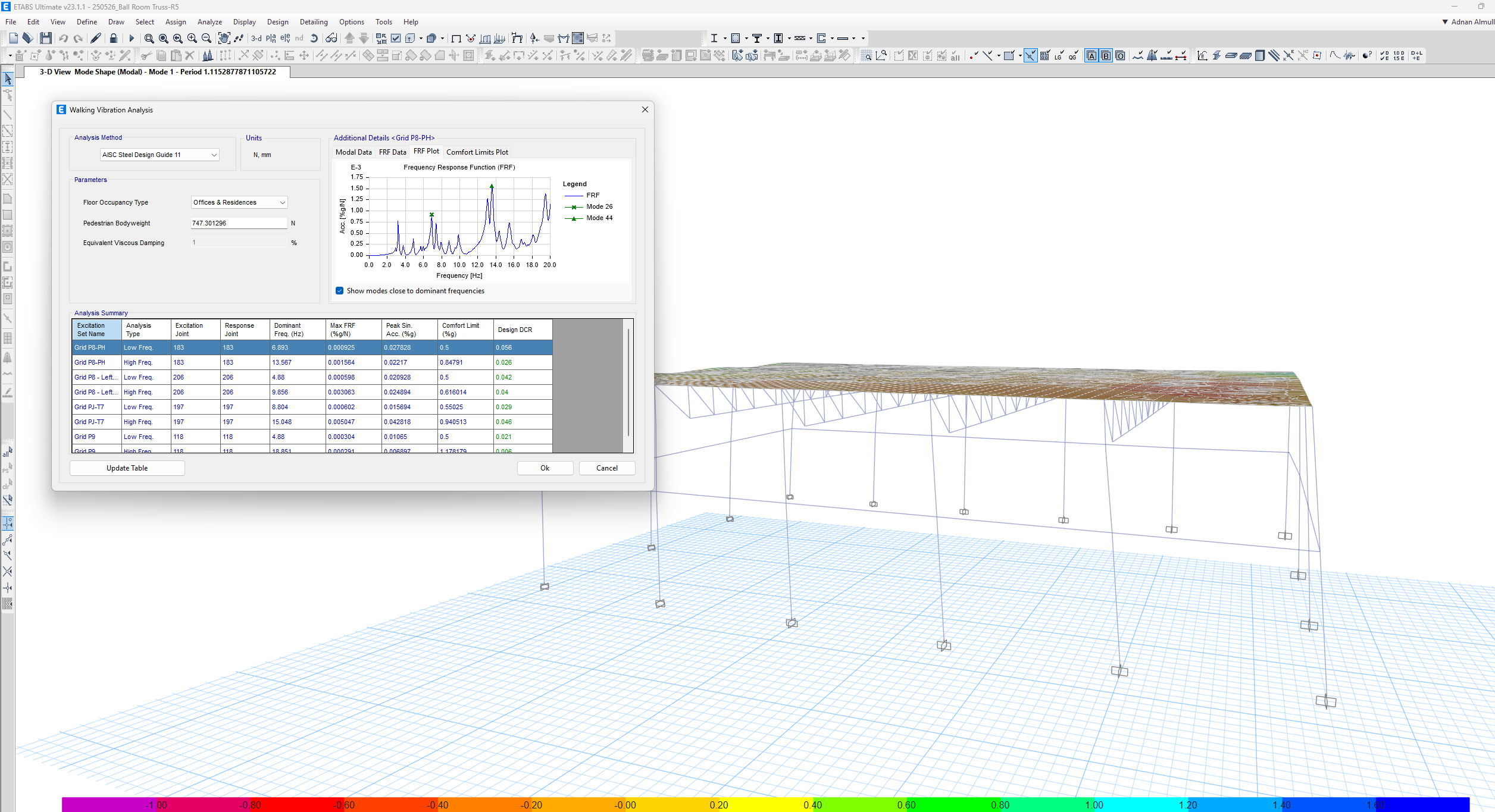Toggle Show modes close to dominant frequencies
This screenshot has width=1495, height=812.
point(339,291)
